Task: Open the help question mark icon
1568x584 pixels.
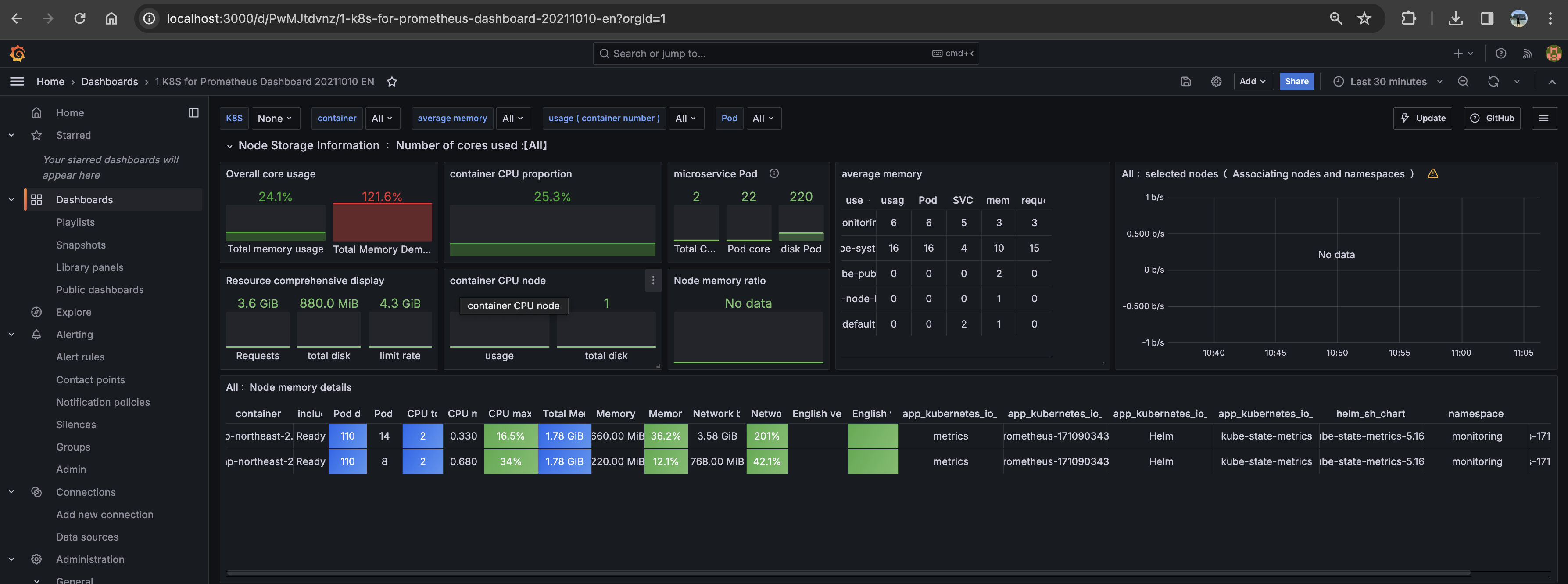Action: coord(1500,54)
